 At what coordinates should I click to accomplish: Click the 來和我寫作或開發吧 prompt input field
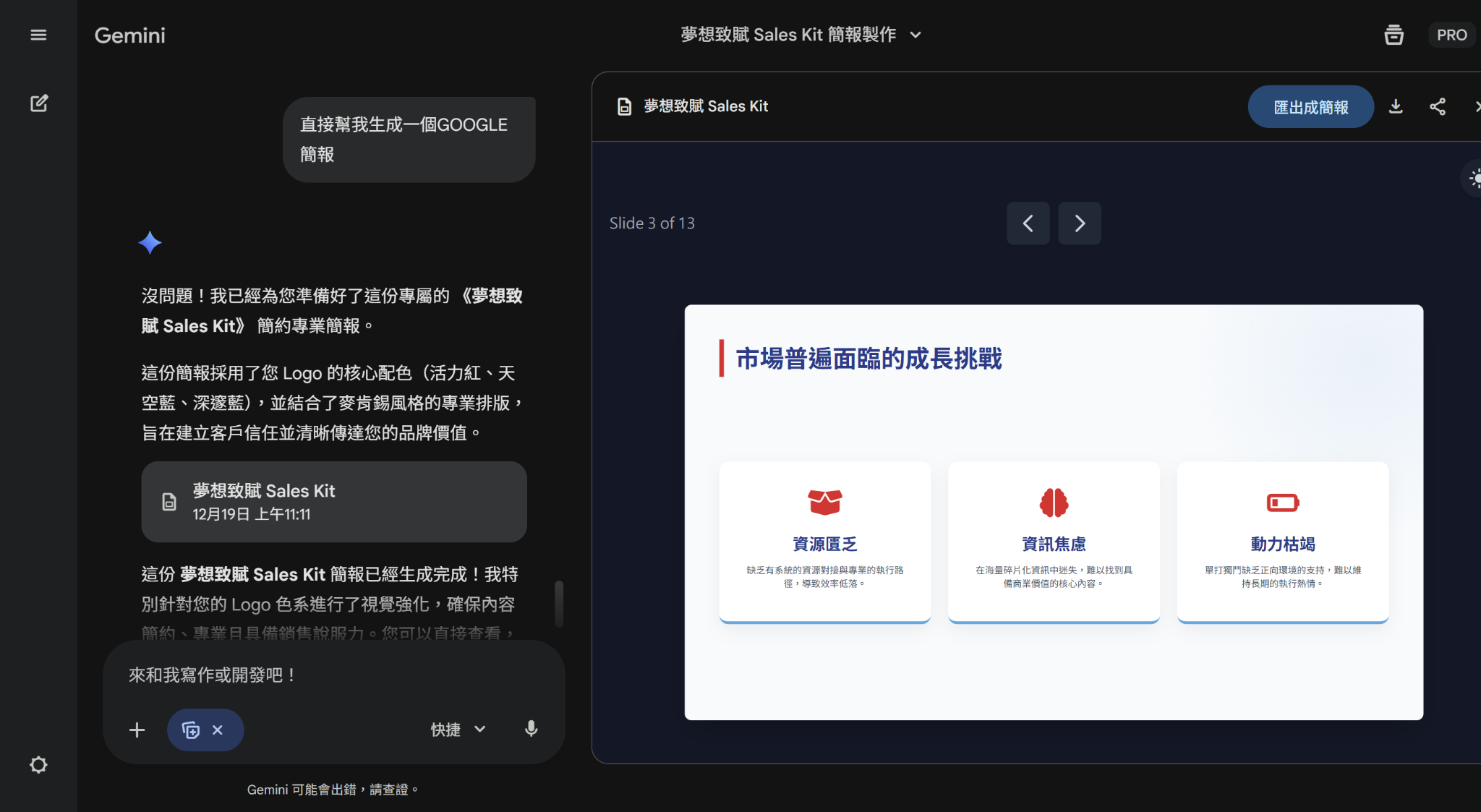tap(333, 675)
